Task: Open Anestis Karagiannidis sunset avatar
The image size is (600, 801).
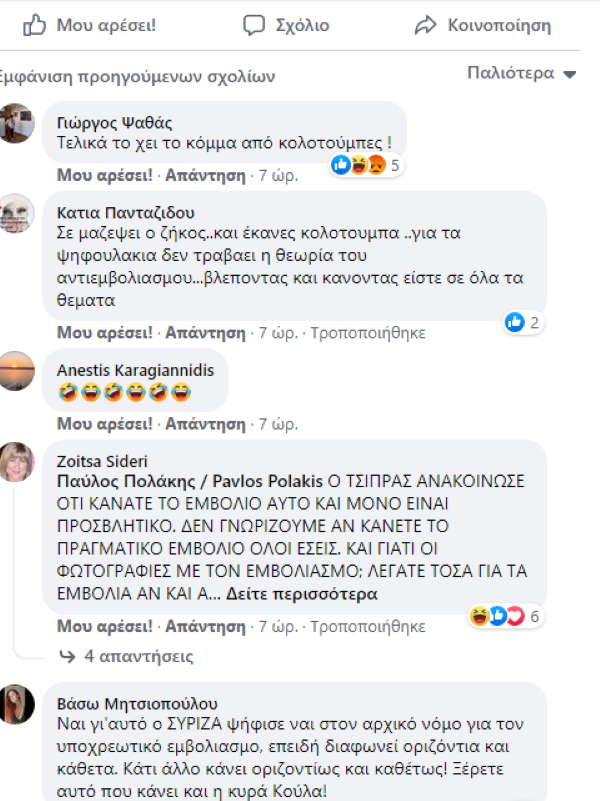Action: [x=16, y=371]
